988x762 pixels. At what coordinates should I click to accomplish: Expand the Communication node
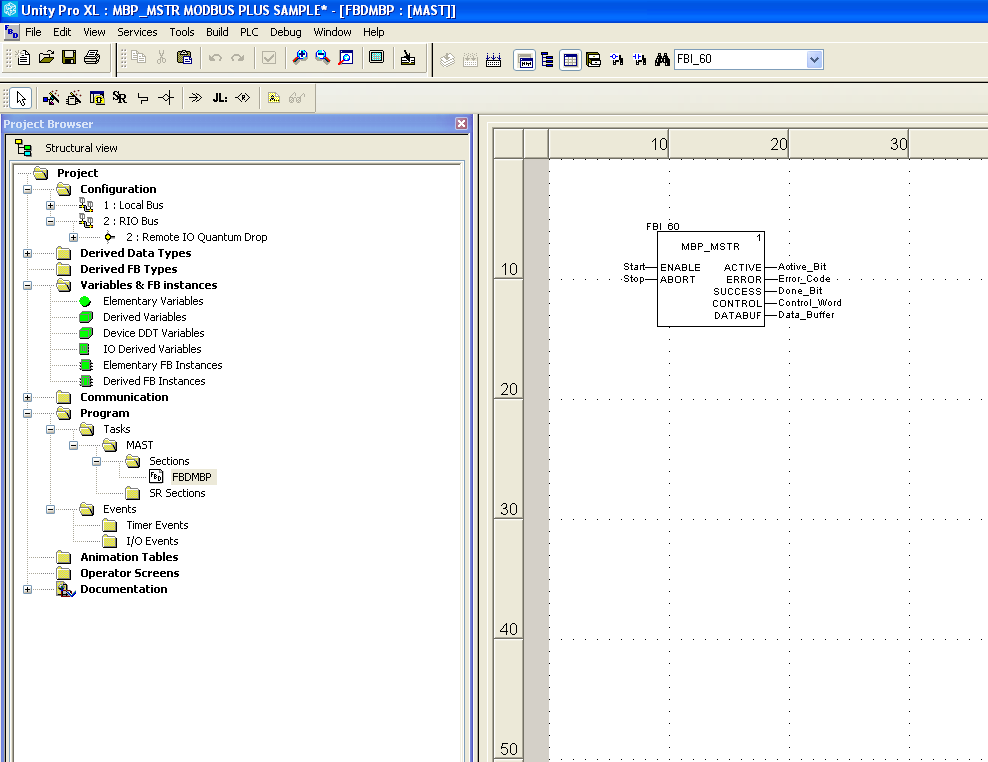tap(27, 397)
